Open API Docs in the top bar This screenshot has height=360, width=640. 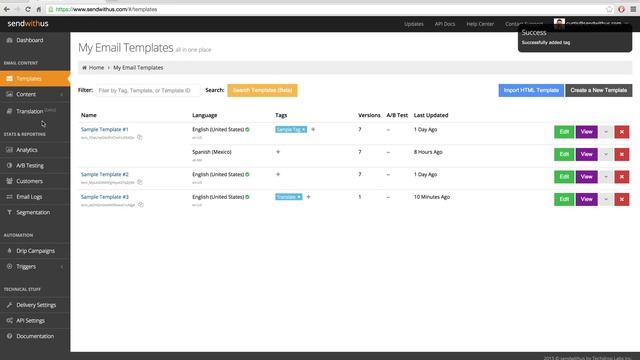click(444, 24)
